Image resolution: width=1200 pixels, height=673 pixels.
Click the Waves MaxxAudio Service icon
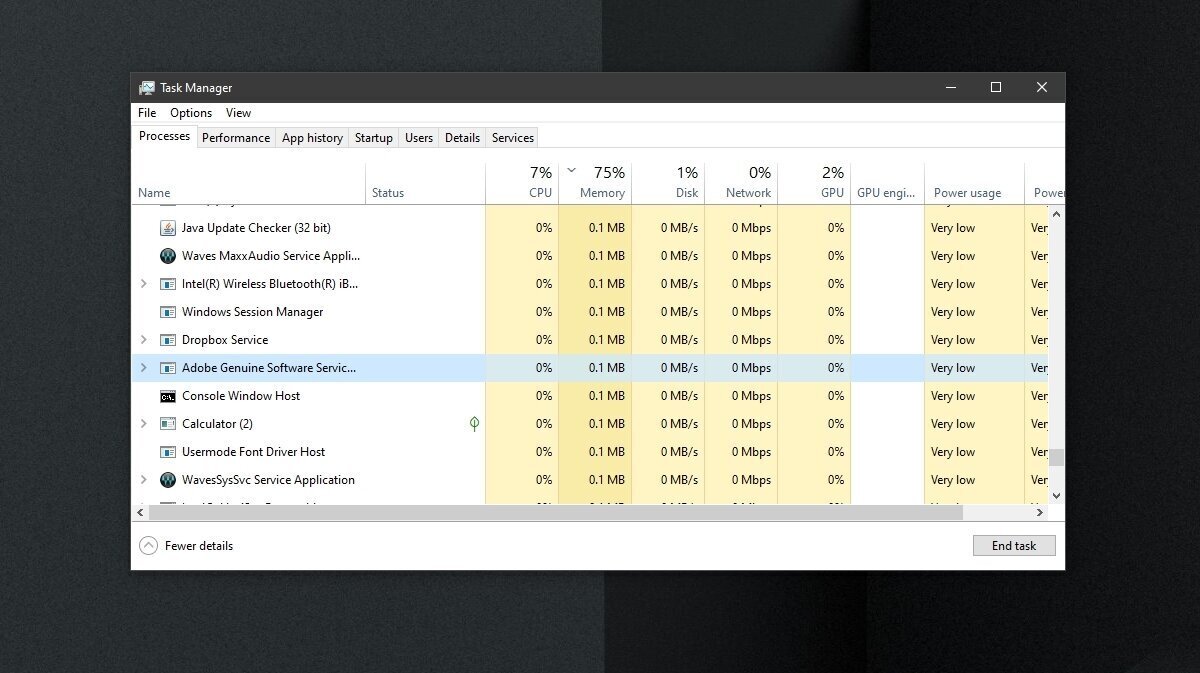coord(168,256)
